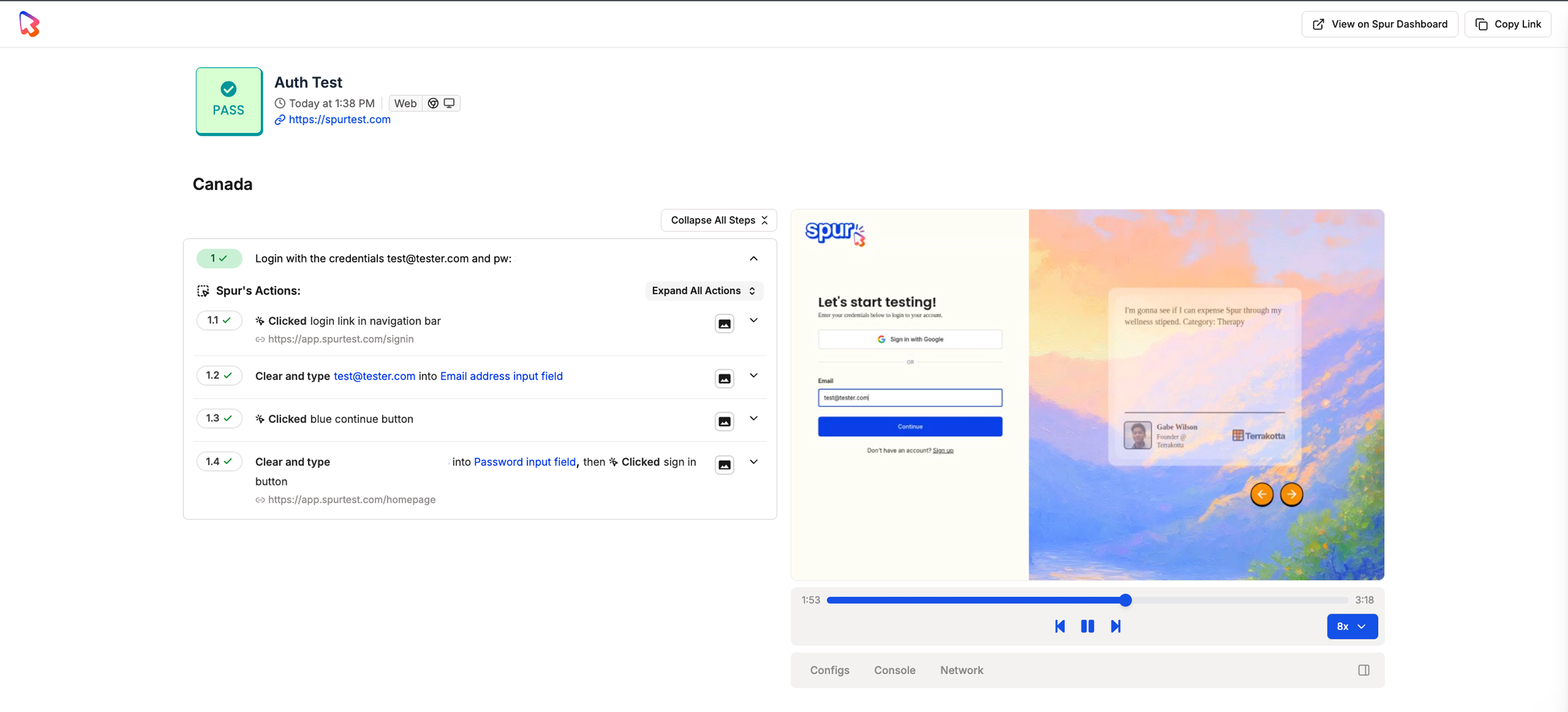Skip to previous step in video
Image resolution: width=1568 pixels, height=712 pixels.
(1059, 626)
